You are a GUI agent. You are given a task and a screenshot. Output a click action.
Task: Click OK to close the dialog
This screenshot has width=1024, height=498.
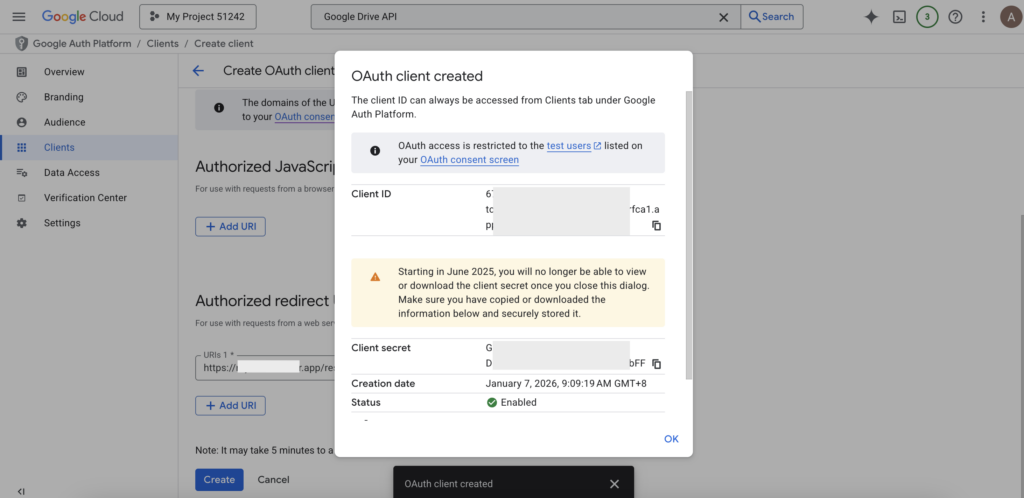click(x=671, y=439)
